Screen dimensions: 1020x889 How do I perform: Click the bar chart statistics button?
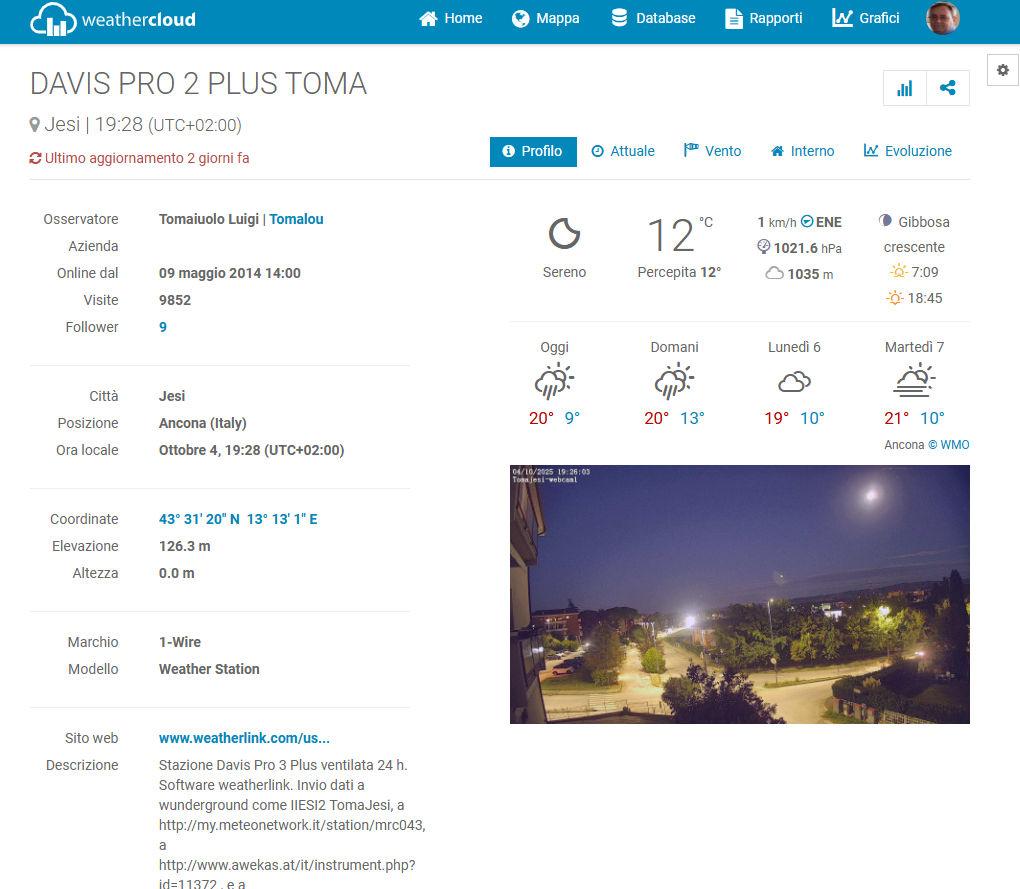click(905, 88)
